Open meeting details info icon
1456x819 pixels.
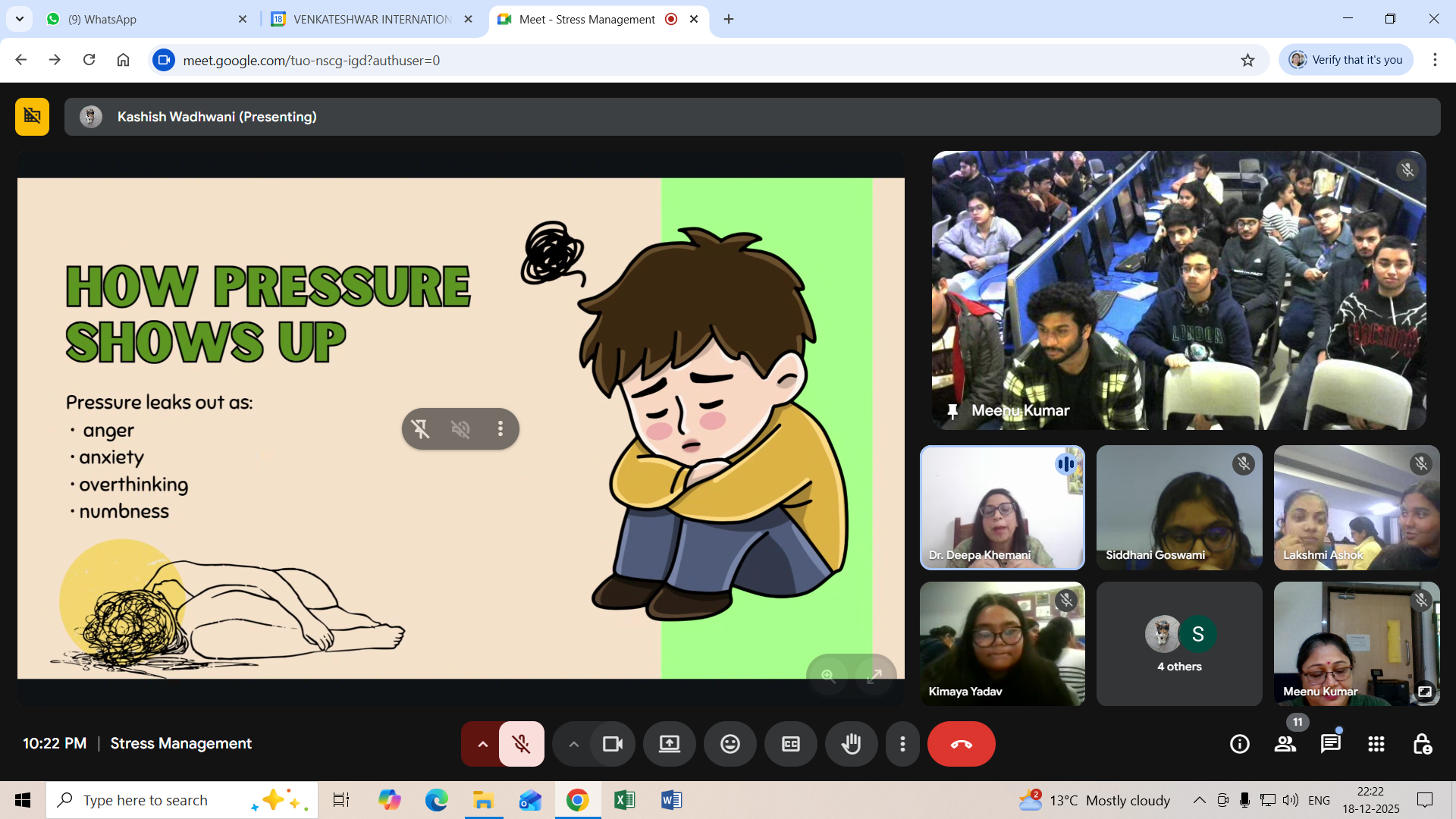[x=1239, y=744]
